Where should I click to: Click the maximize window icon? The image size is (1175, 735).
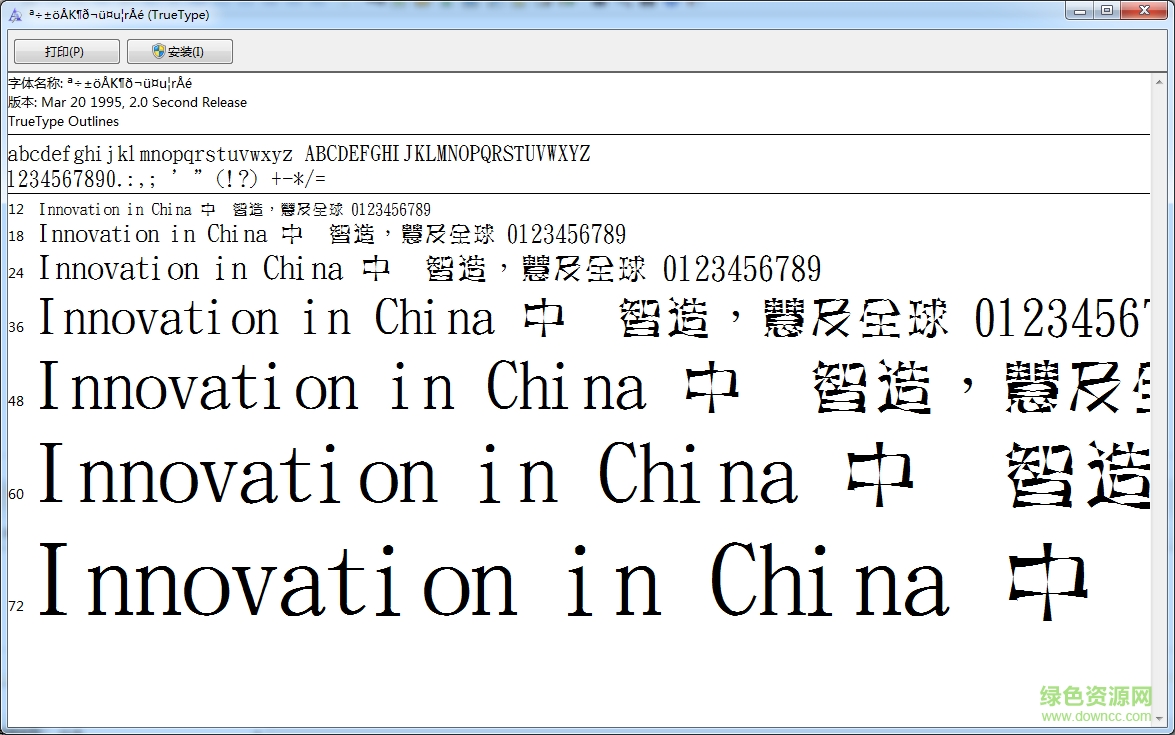(x=1108, y=10)
